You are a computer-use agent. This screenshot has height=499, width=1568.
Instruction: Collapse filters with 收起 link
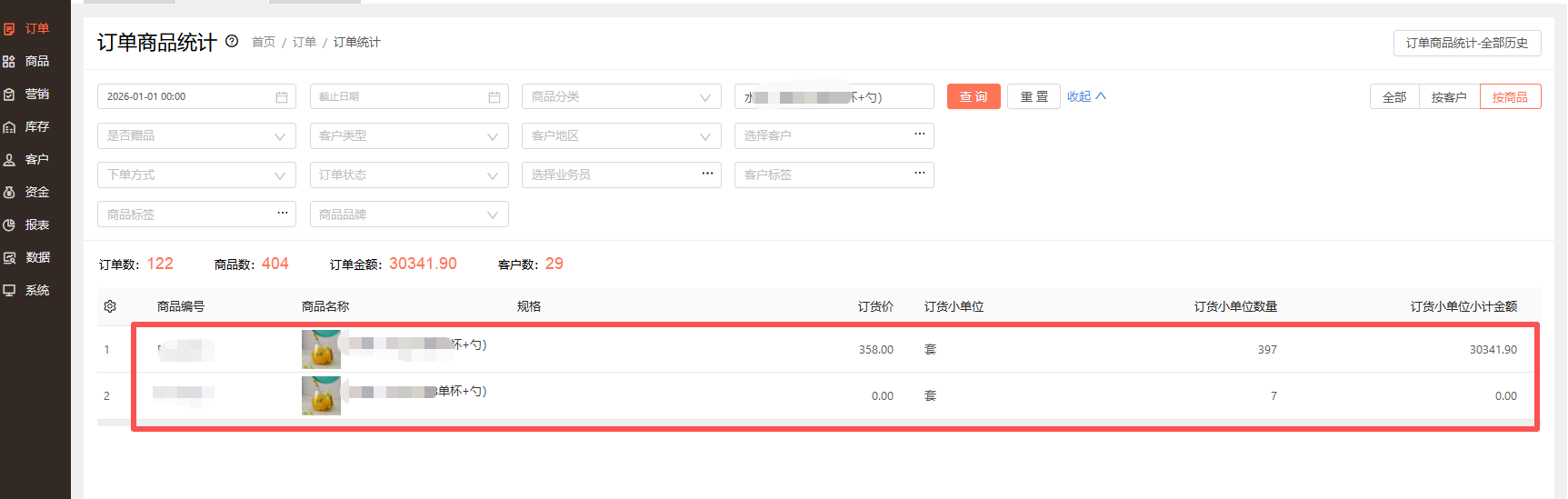pos(1086,96)
